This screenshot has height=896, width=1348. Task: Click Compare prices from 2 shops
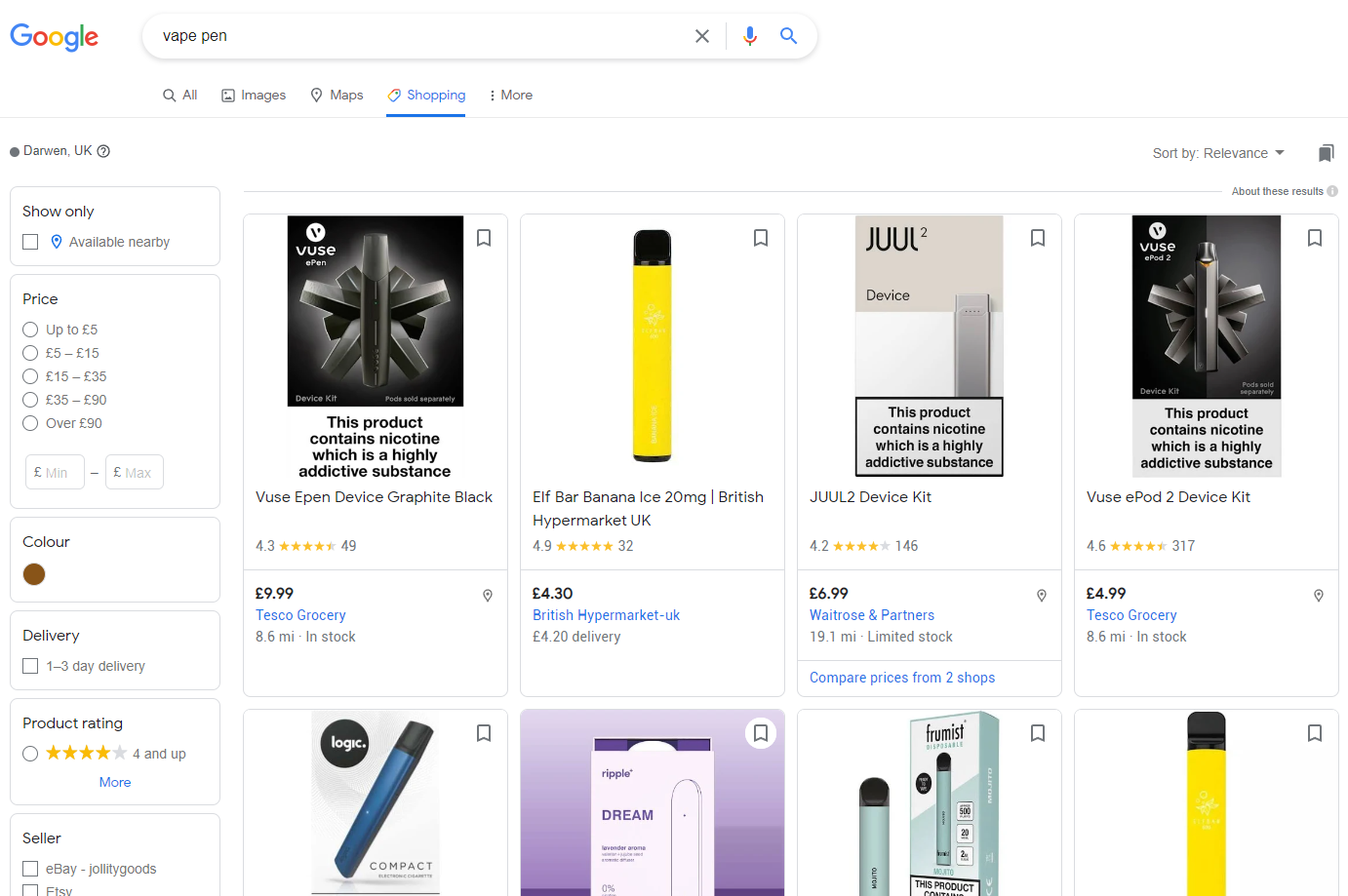pyautogui.click(x=902, y=678)
